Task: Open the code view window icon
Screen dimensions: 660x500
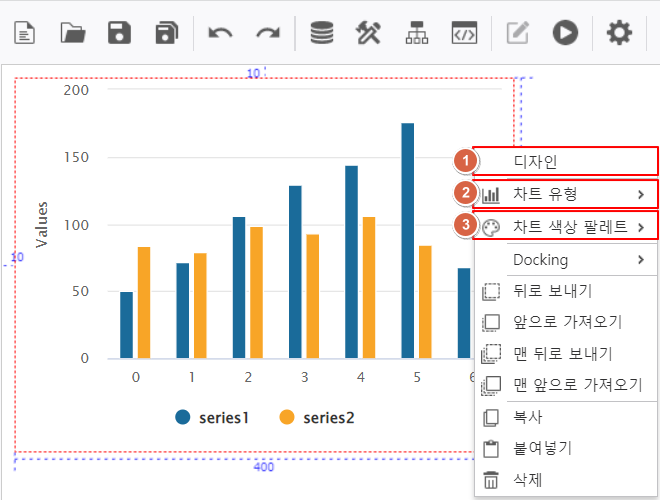Action: click(464, 32)
